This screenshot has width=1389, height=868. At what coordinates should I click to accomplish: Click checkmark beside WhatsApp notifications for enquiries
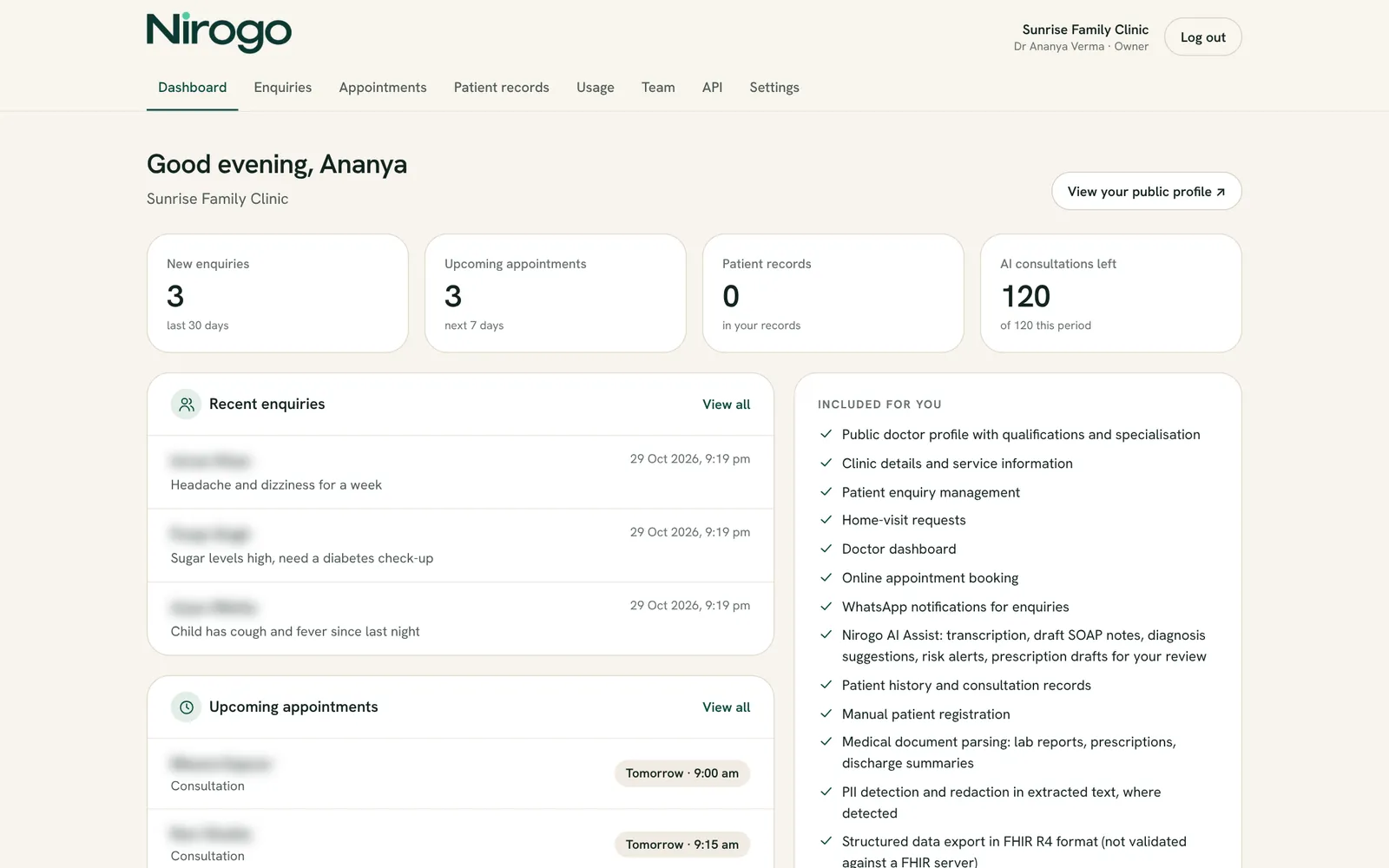(x=826, y=607)
